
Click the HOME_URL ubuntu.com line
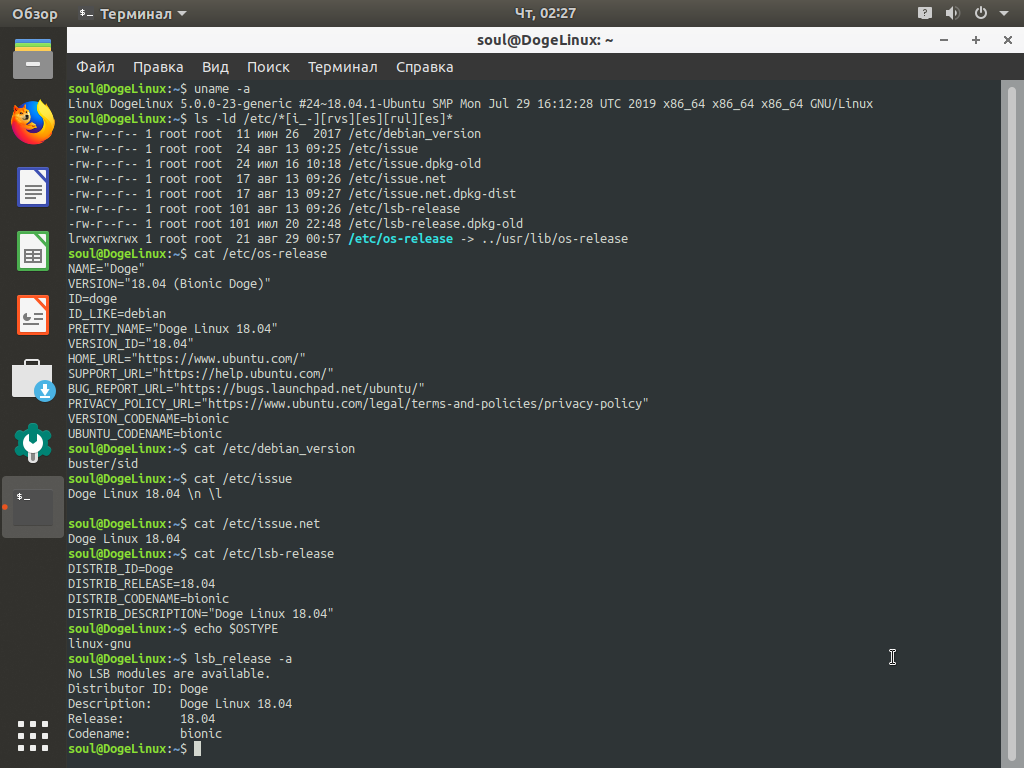pos(187,359)
